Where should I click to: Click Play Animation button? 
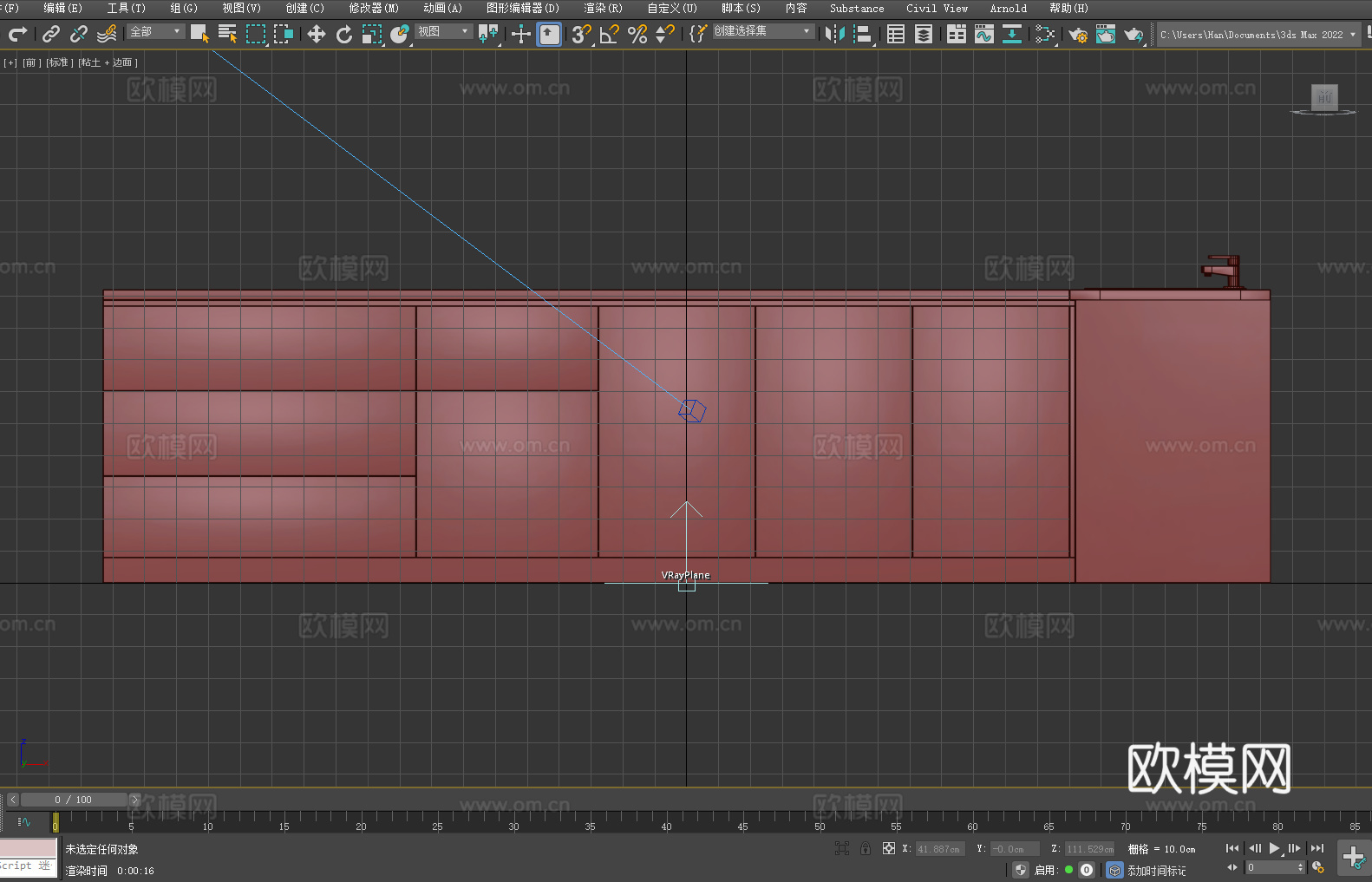(x=1274, y=848)
